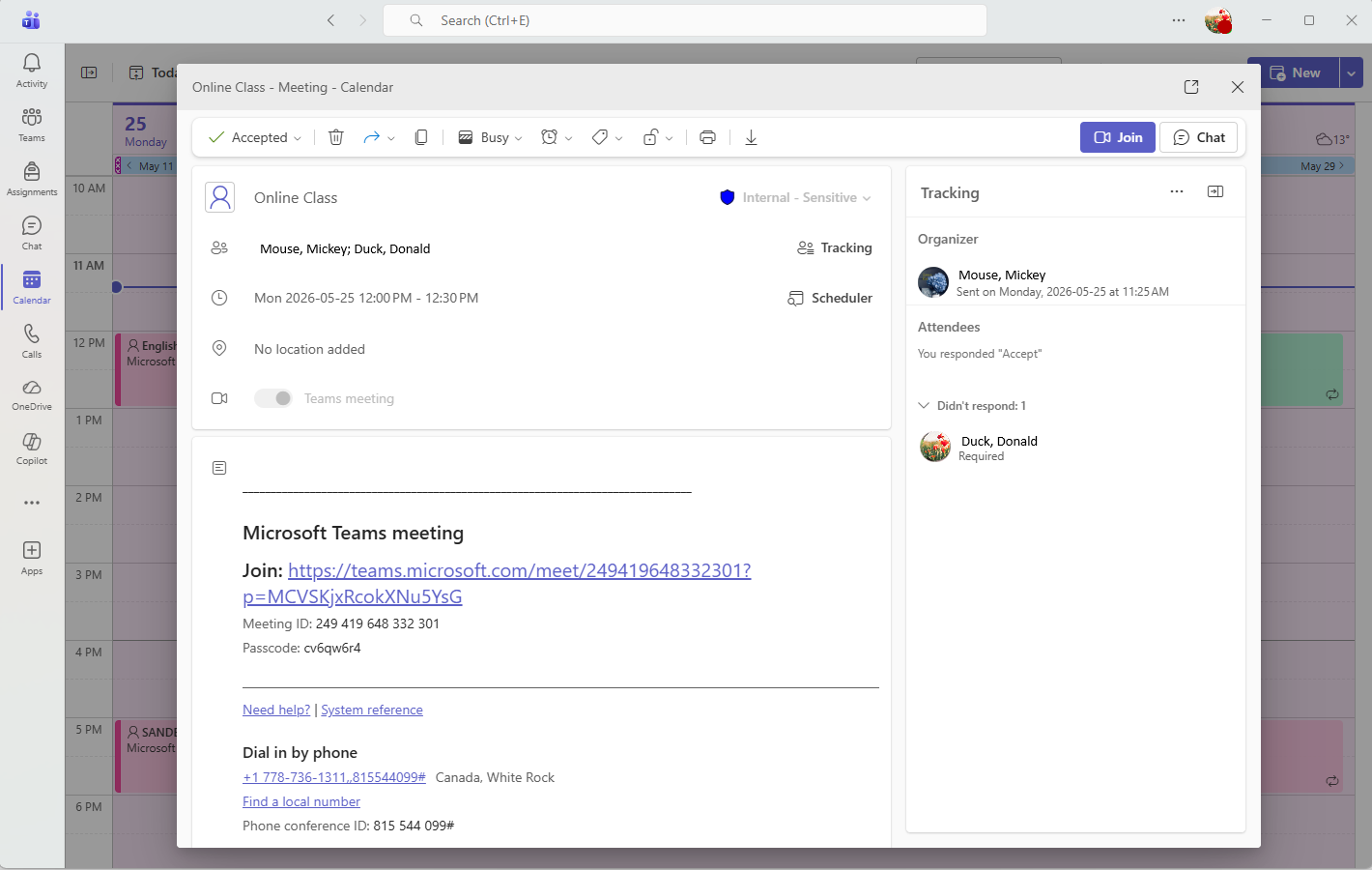This screenshot has width=1372, height=870.
Task: Click the New event button in the calendar
Action: [x=1294, y=72]
